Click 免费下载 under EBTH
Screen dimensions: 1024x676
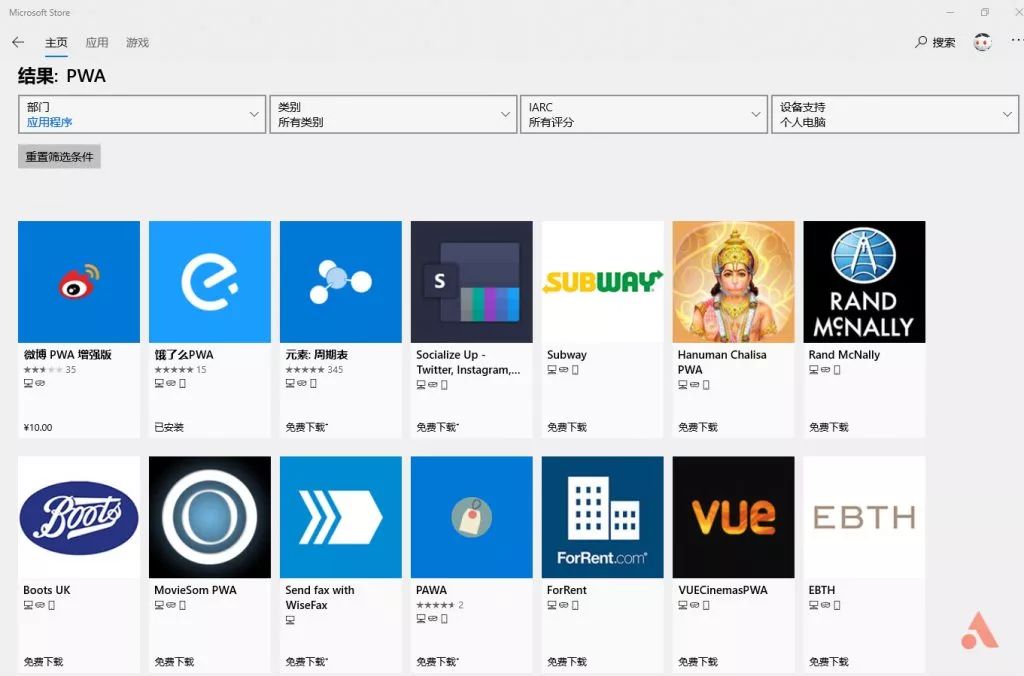click(829, 662)
